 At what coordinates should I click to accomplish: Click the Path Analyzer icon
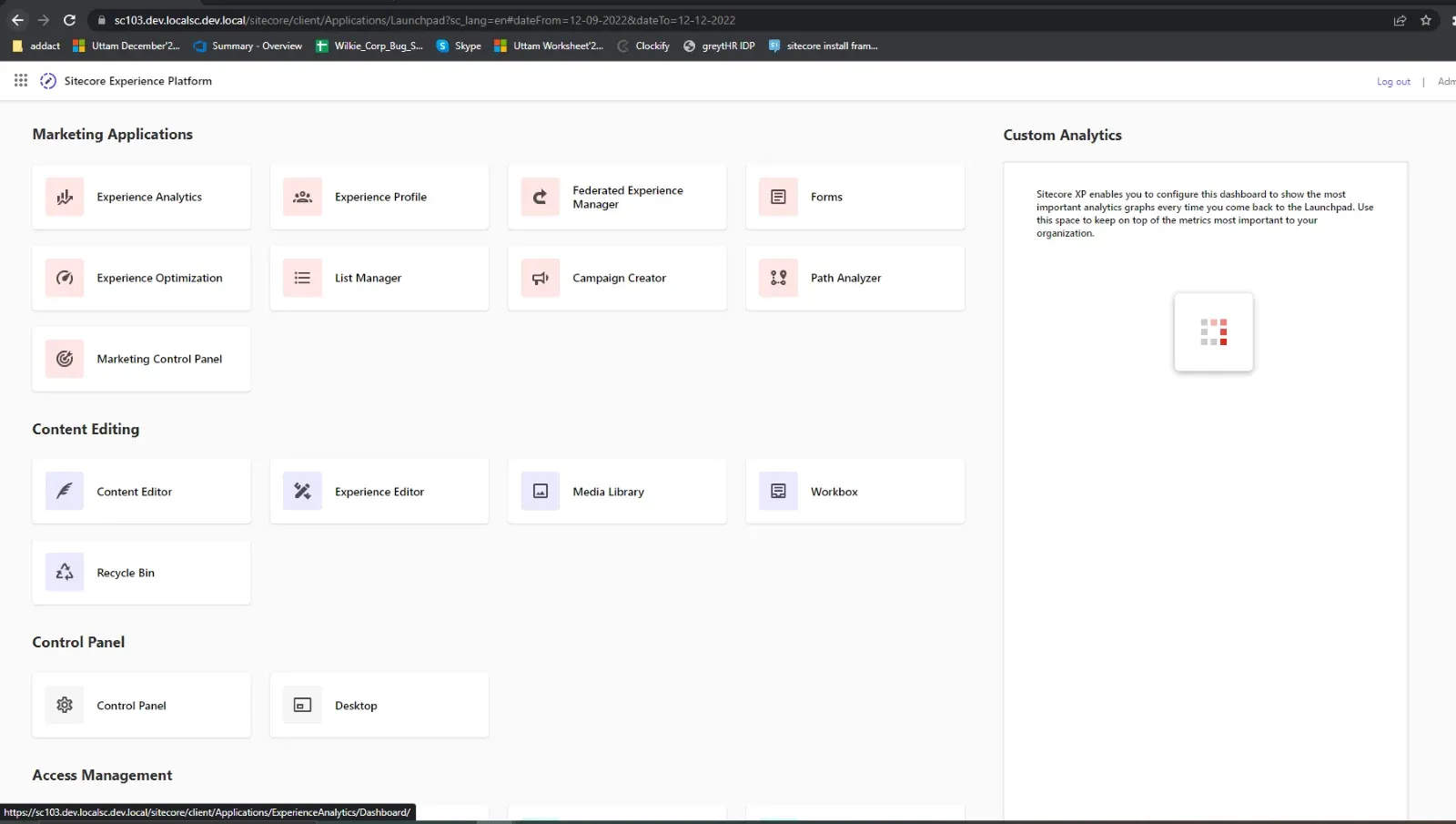(778, 278)
